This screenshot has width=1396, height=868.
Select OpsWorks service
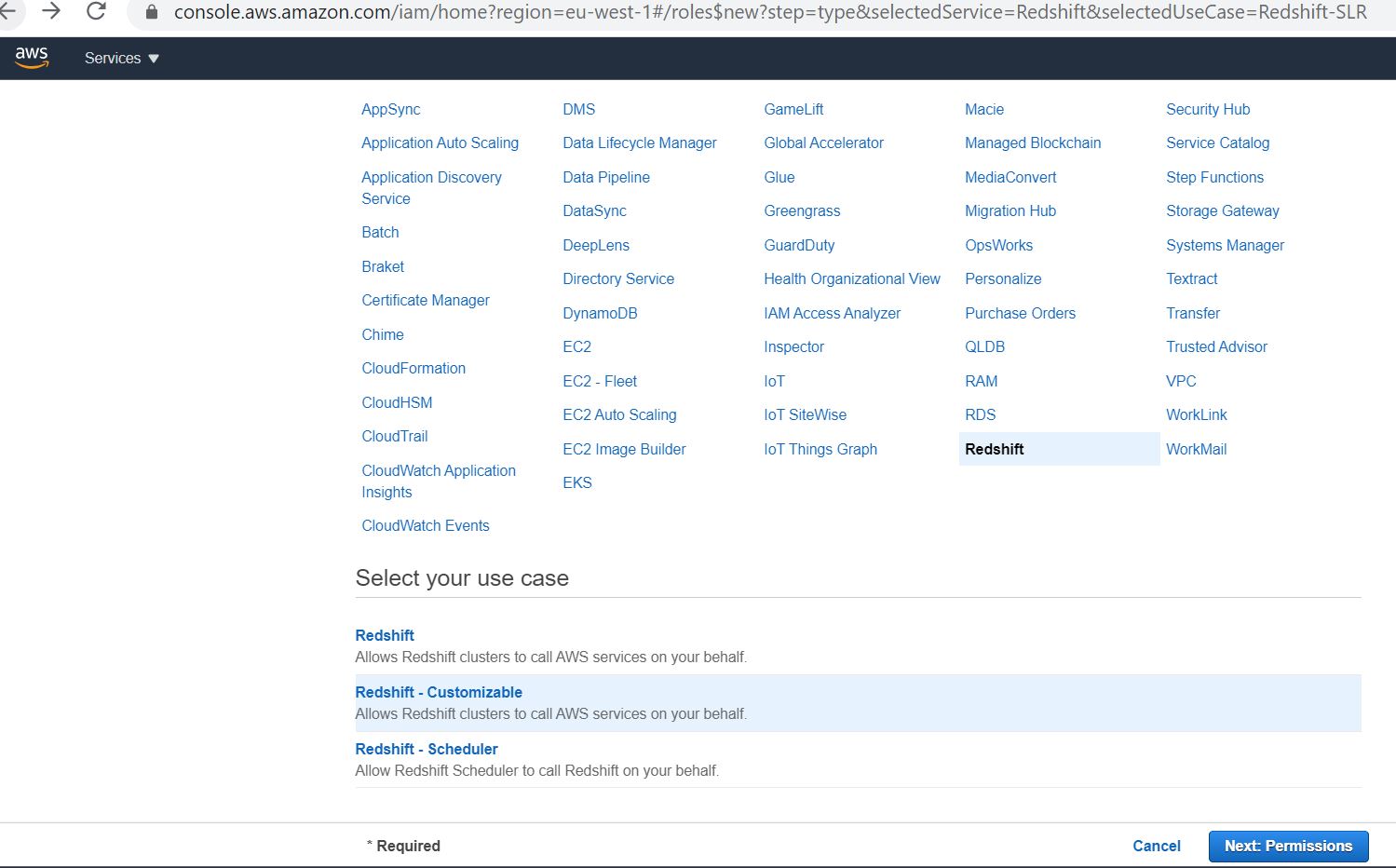[998, 245]
